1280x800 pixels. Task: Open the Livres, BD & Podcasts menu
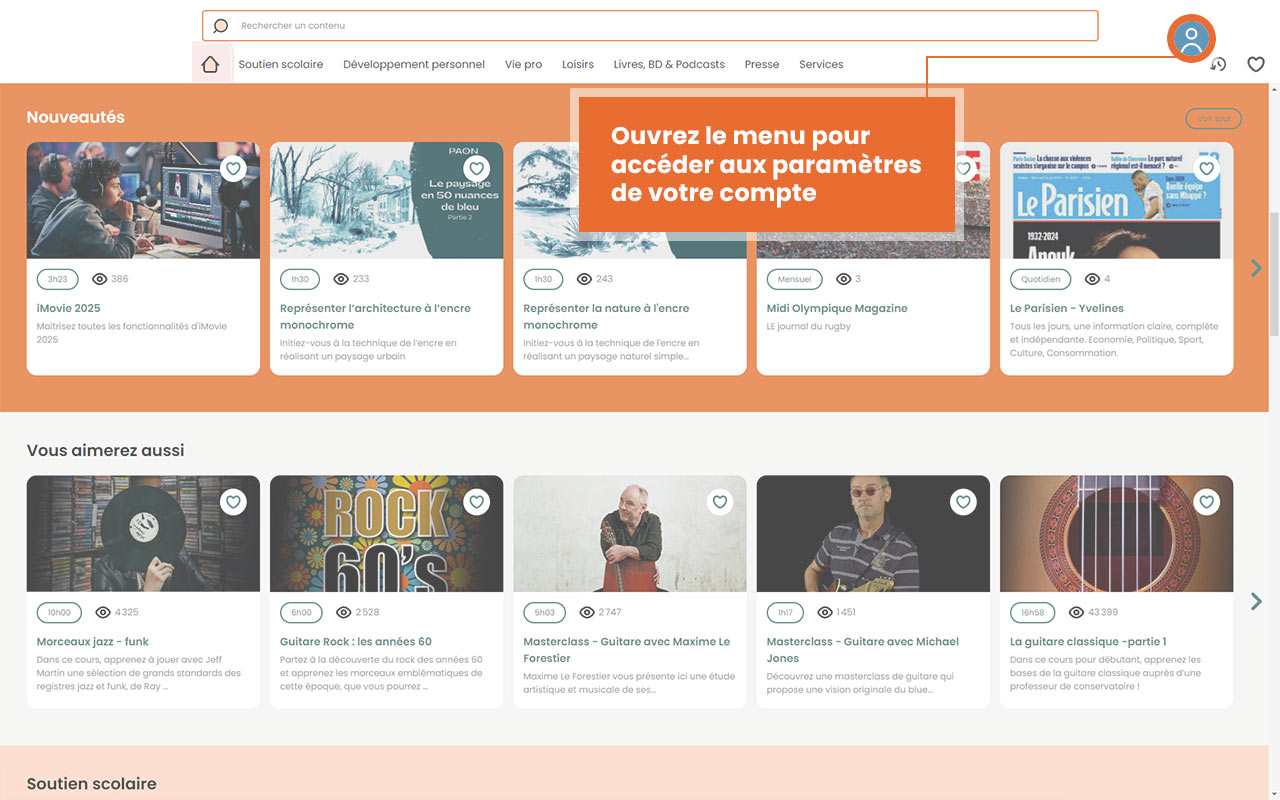(669, 64)
